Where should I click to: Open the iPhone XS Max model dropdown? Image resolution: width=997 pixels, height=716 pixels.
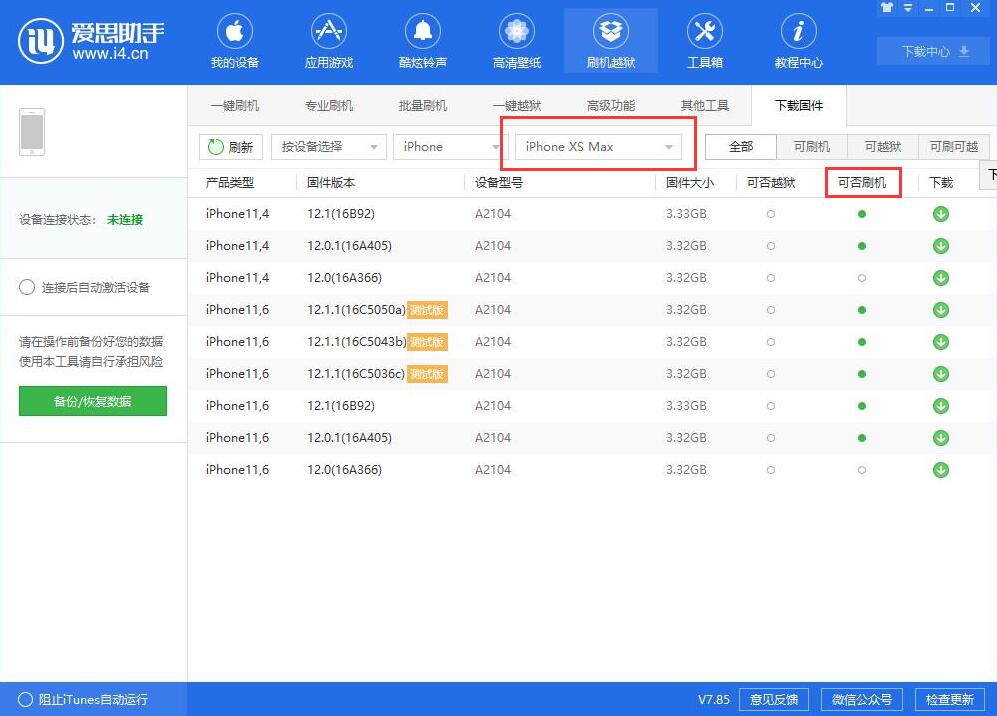(597, 146)
